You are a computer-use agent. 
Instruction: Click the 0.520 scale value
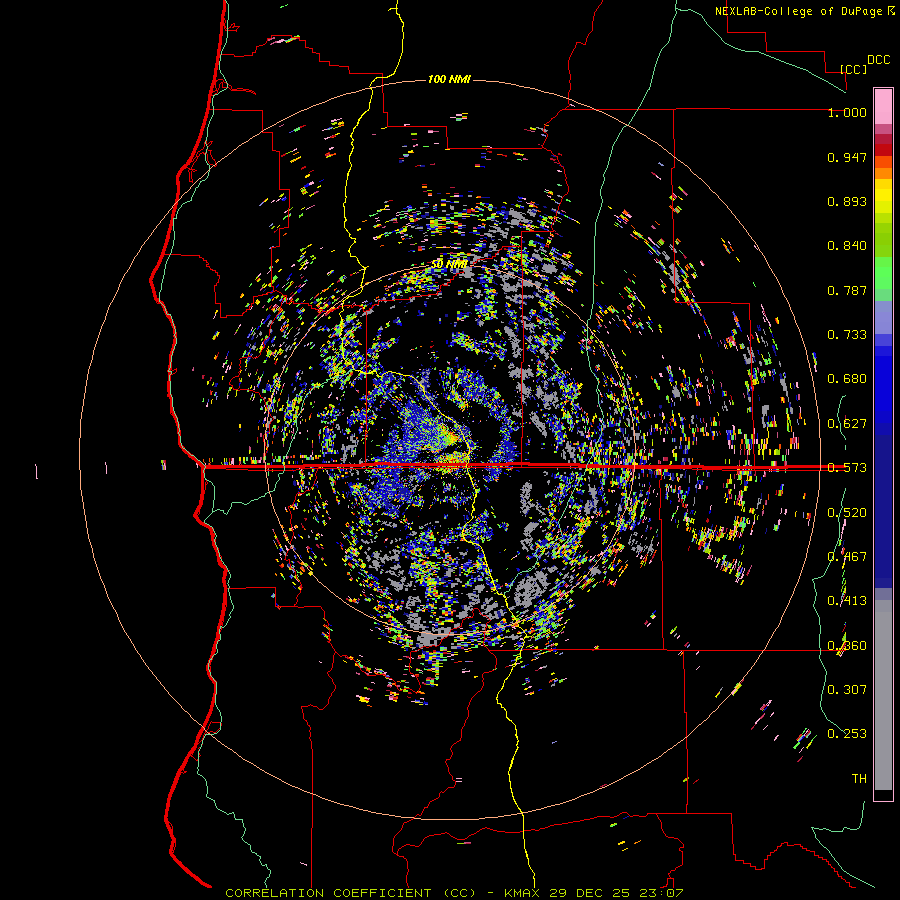[847, 513]
